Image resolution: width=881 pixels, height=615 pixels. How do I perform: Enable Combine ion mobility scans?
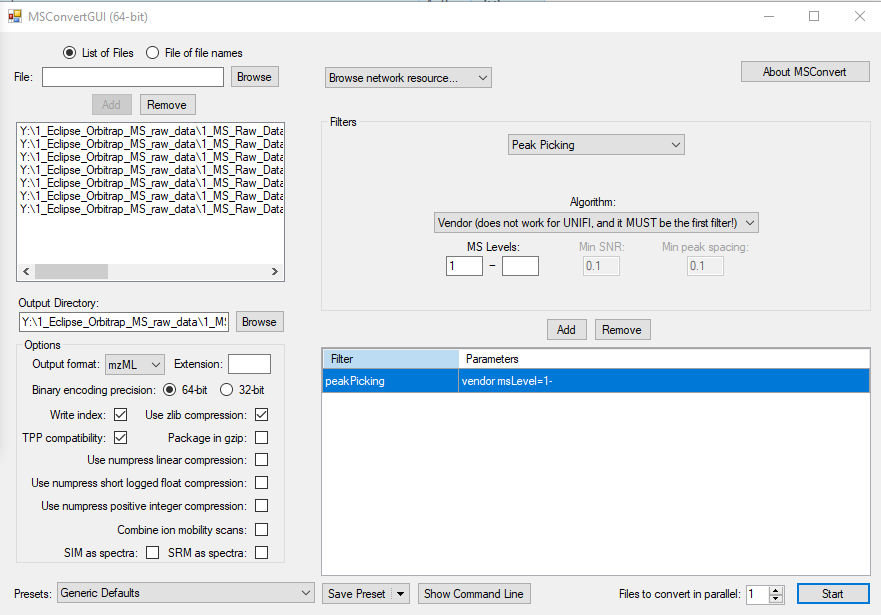[x=261, y=529]
